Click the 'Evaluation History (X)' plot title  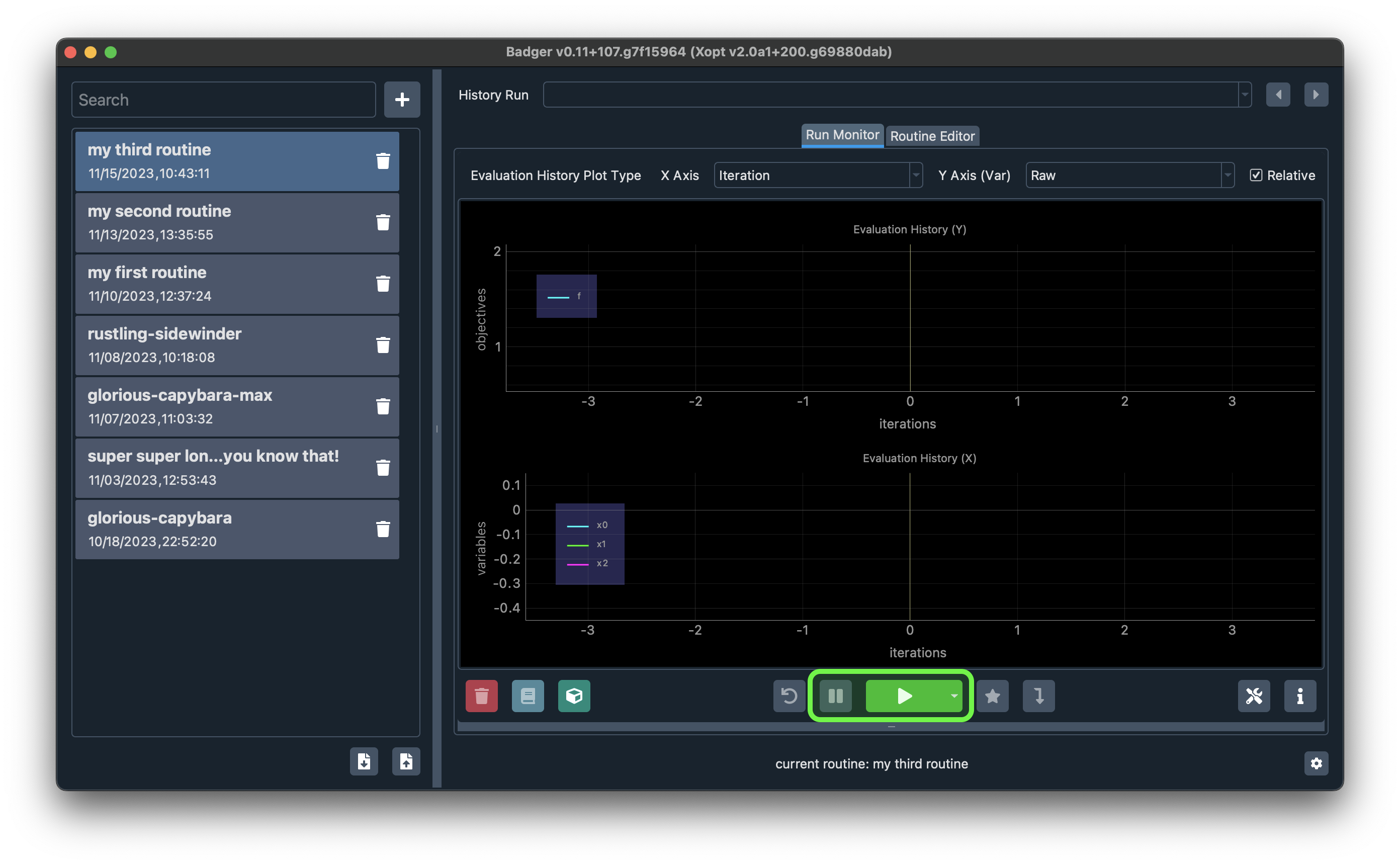coord(919,458)
